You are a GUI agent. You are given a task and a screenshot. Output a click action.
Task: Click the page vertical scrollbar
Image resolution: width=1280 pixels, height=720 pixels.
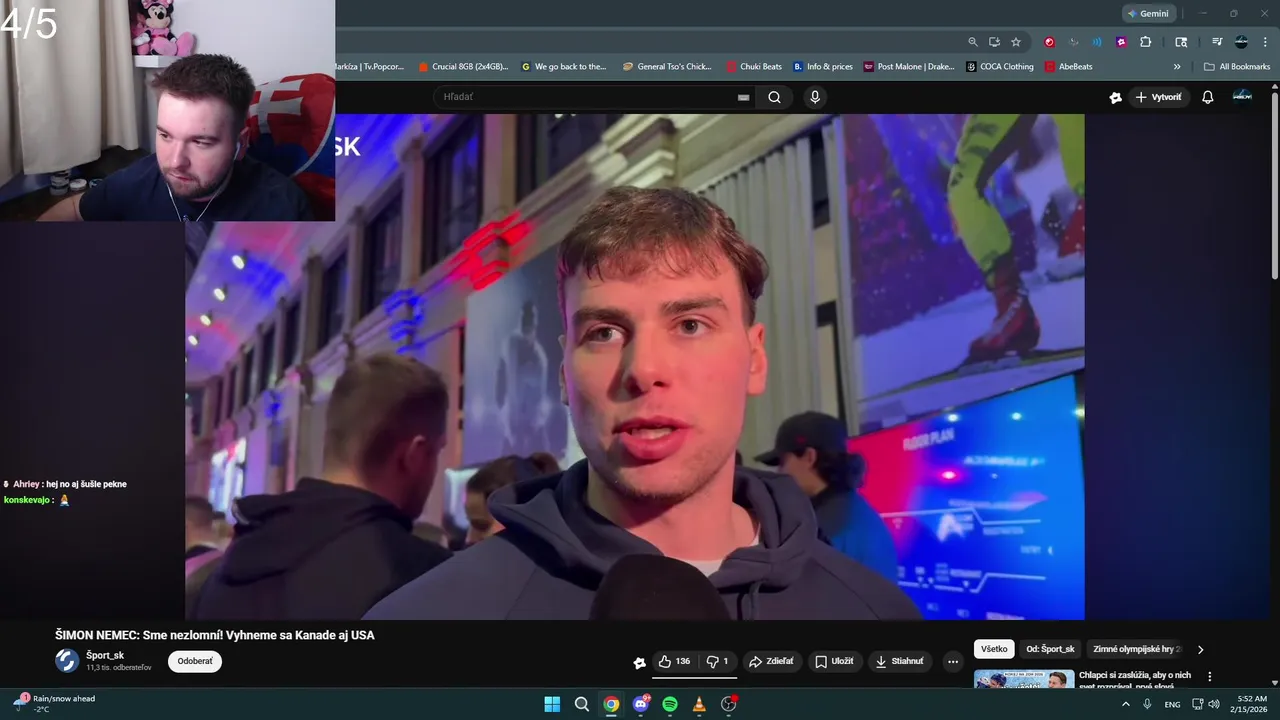(x=1274, y=185)
